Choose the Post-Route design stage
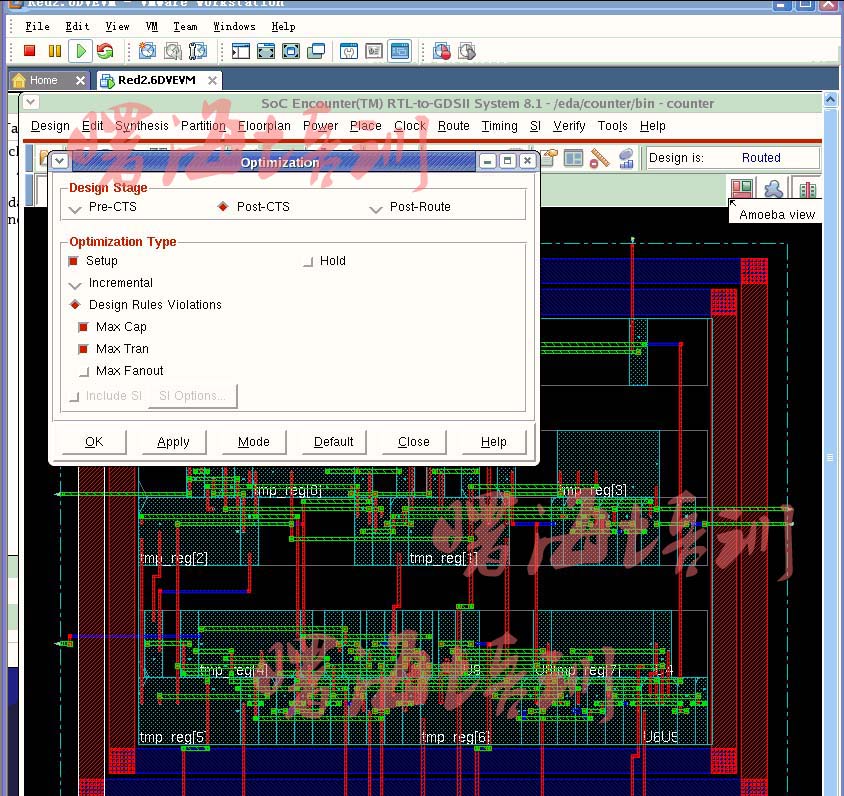Screen dimensions: 844x796 coord(377,207)
